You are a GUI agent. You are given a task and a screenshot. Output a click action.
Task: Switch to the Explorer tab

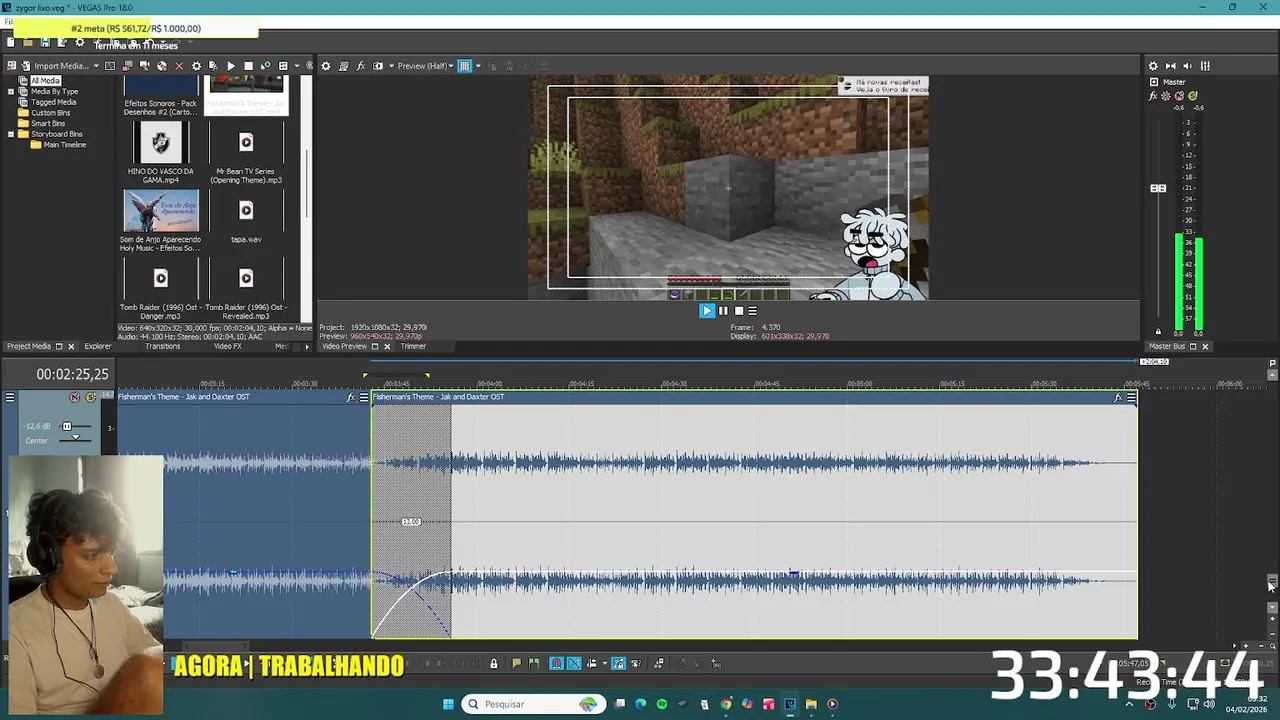point(98,346)
